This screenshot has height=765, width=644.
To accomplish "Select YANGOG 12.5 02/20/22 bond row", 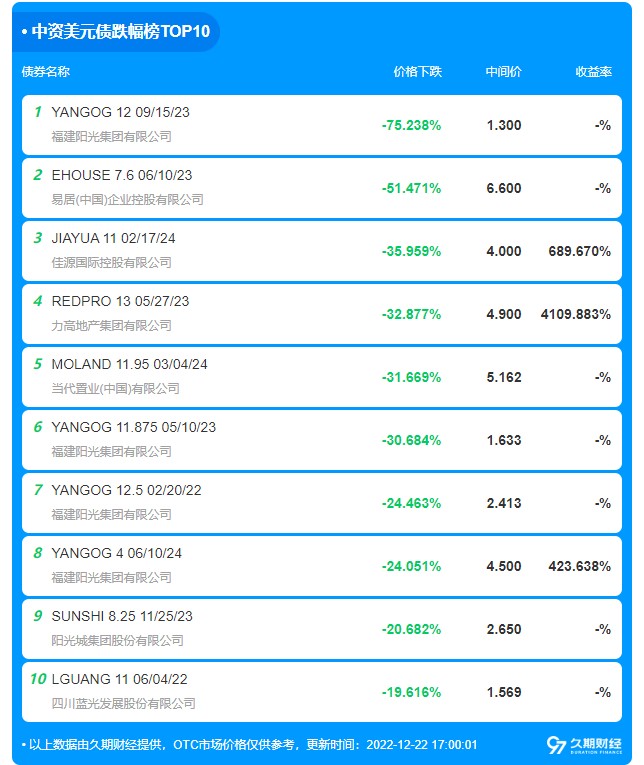I will (x=322, y=503).
